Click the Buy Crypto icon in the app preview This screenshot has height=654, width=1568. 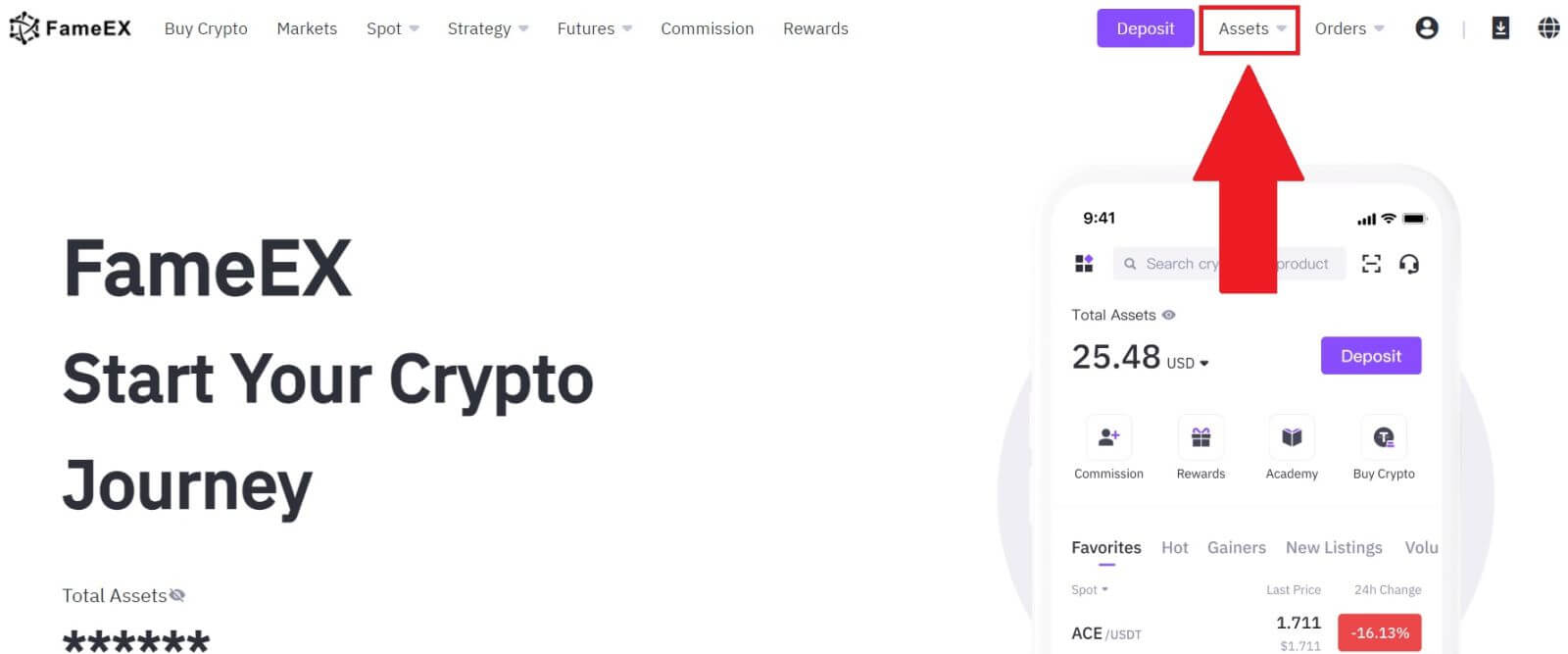(1383, 437)
